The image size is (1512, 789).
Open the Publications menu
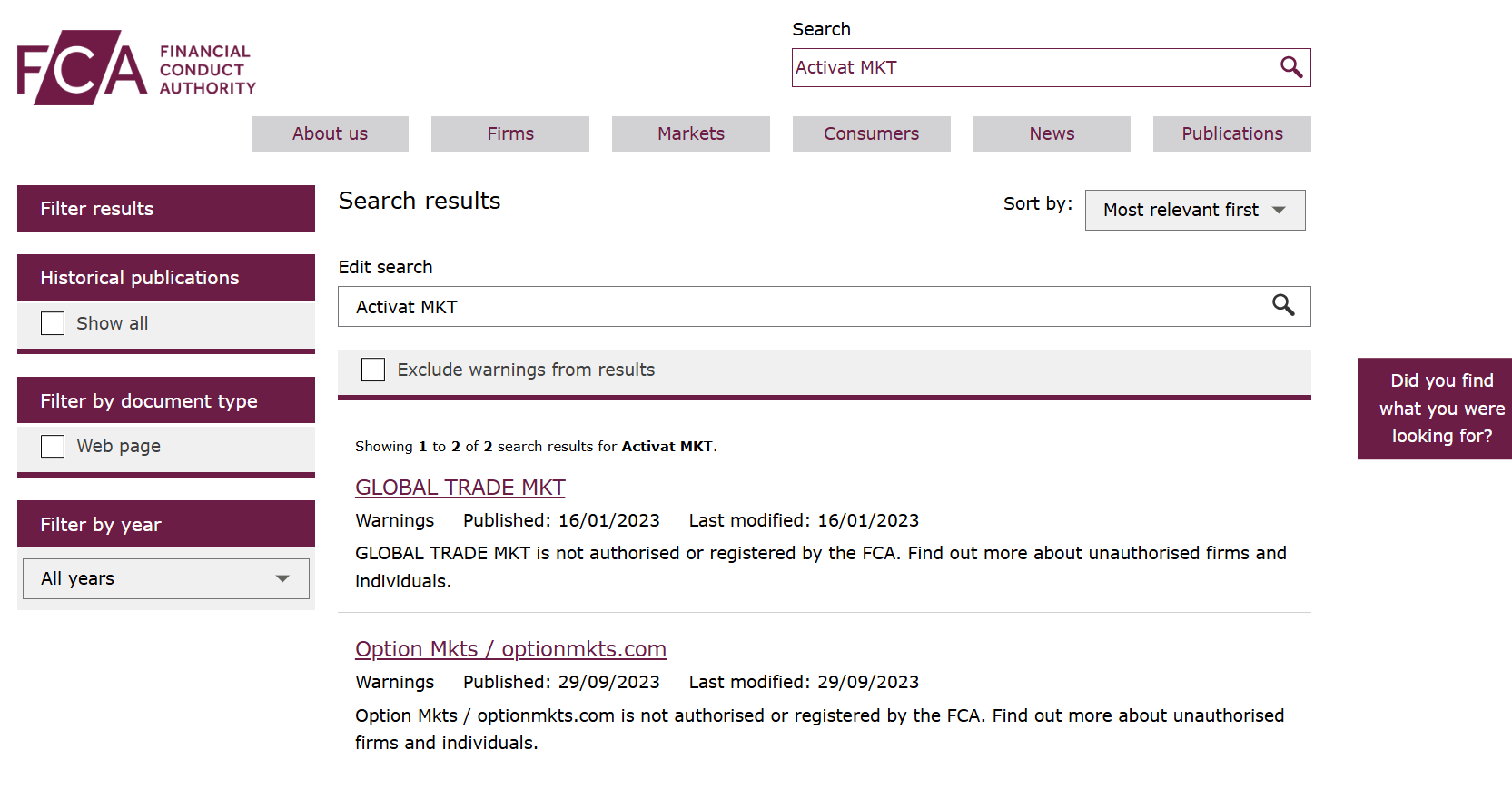point(1232,133)
